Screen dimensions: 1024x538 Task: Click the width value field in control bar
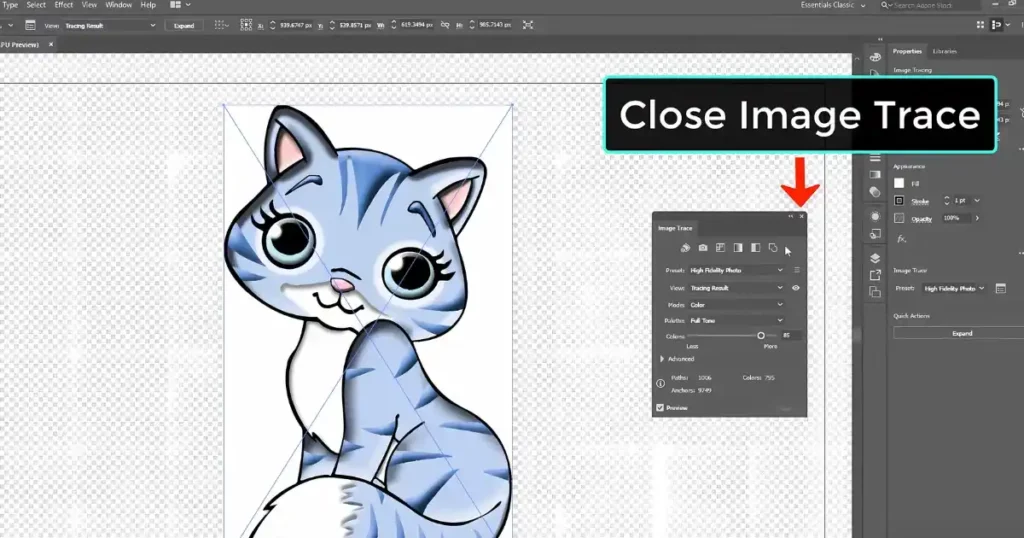coord(416,25)
